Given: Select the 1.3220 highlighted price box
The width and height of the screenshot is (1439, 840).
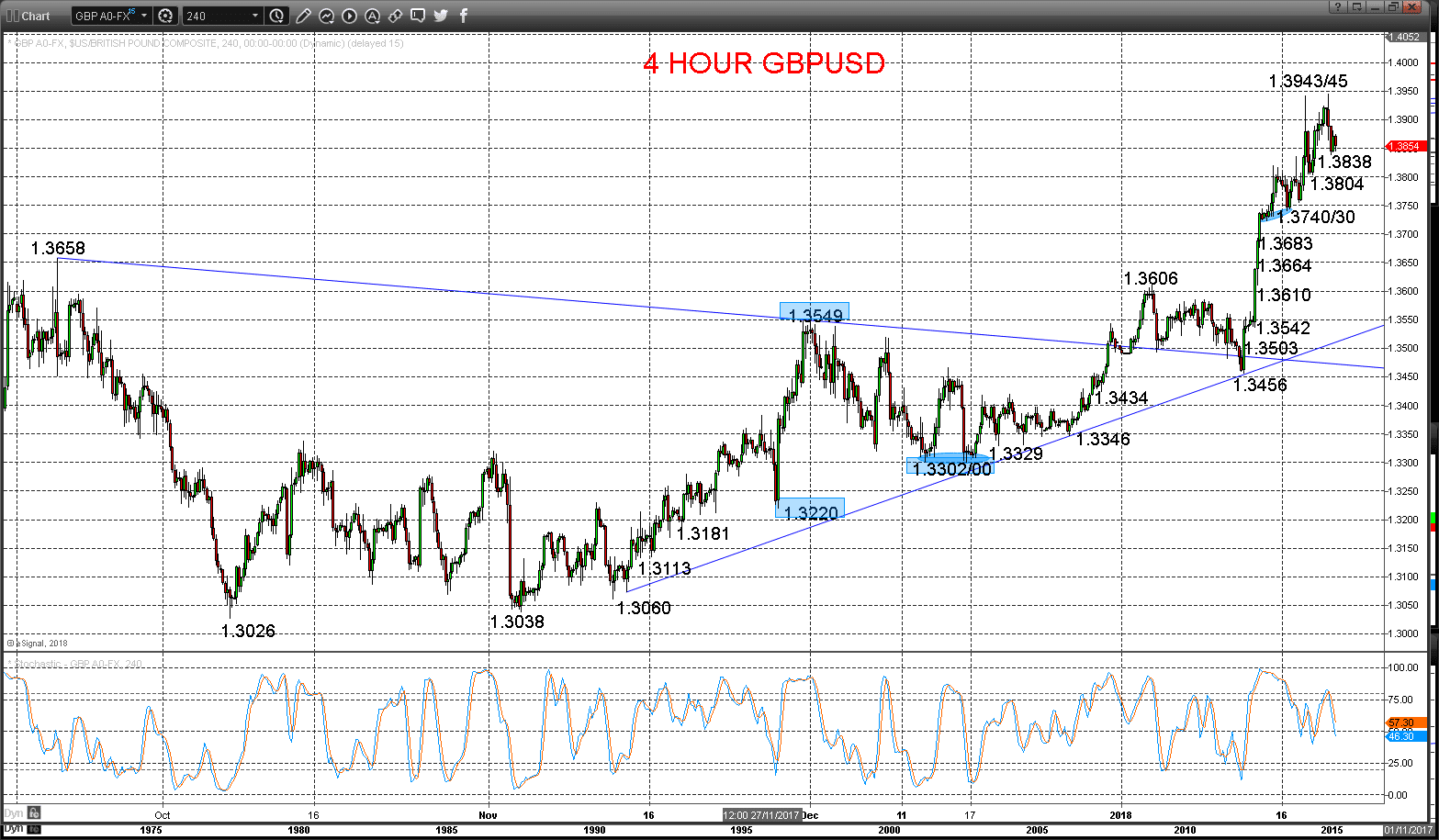Looking at the screenshot, I should tap(810, 508).
